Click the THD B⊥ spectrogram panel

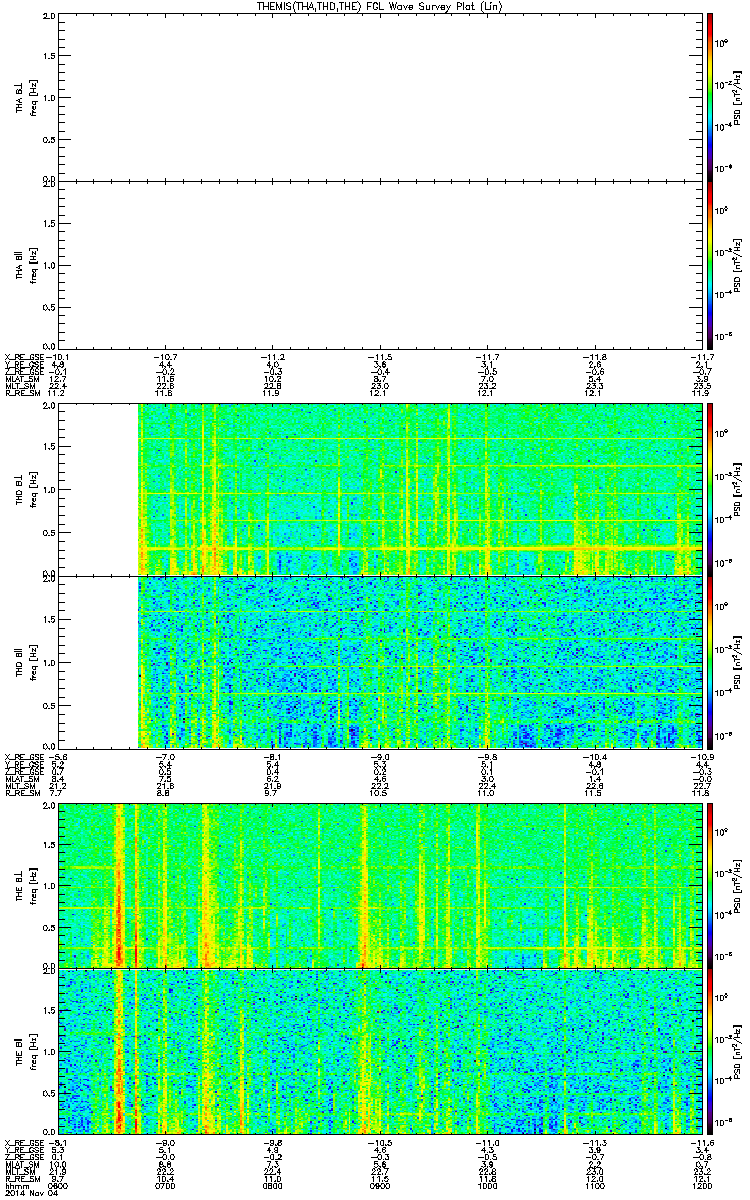[379, 489]
